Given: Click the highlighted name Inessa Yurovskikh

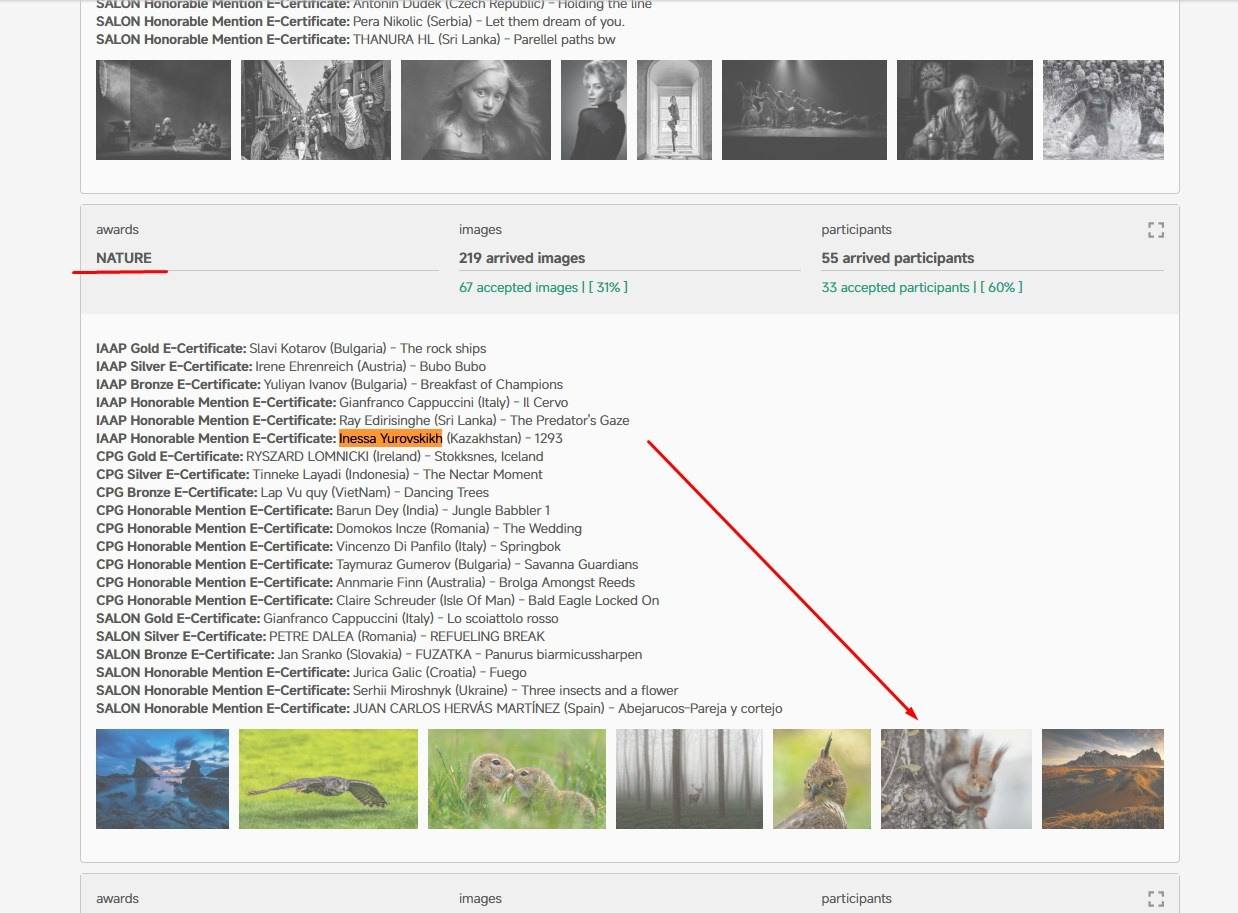Looking at the screenshot, I should coord(390,439).
